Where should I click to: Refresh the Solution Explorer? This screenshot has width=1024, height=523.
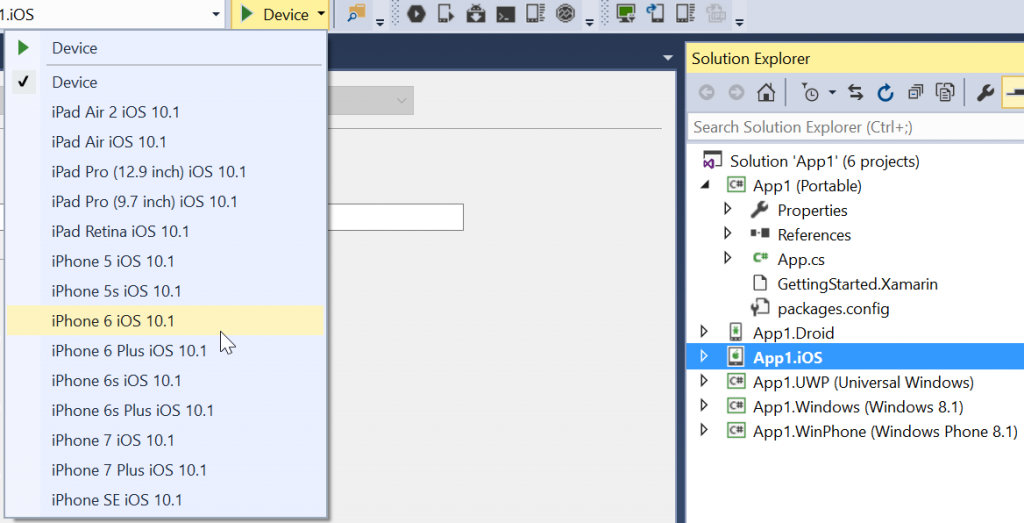(885, 93)
